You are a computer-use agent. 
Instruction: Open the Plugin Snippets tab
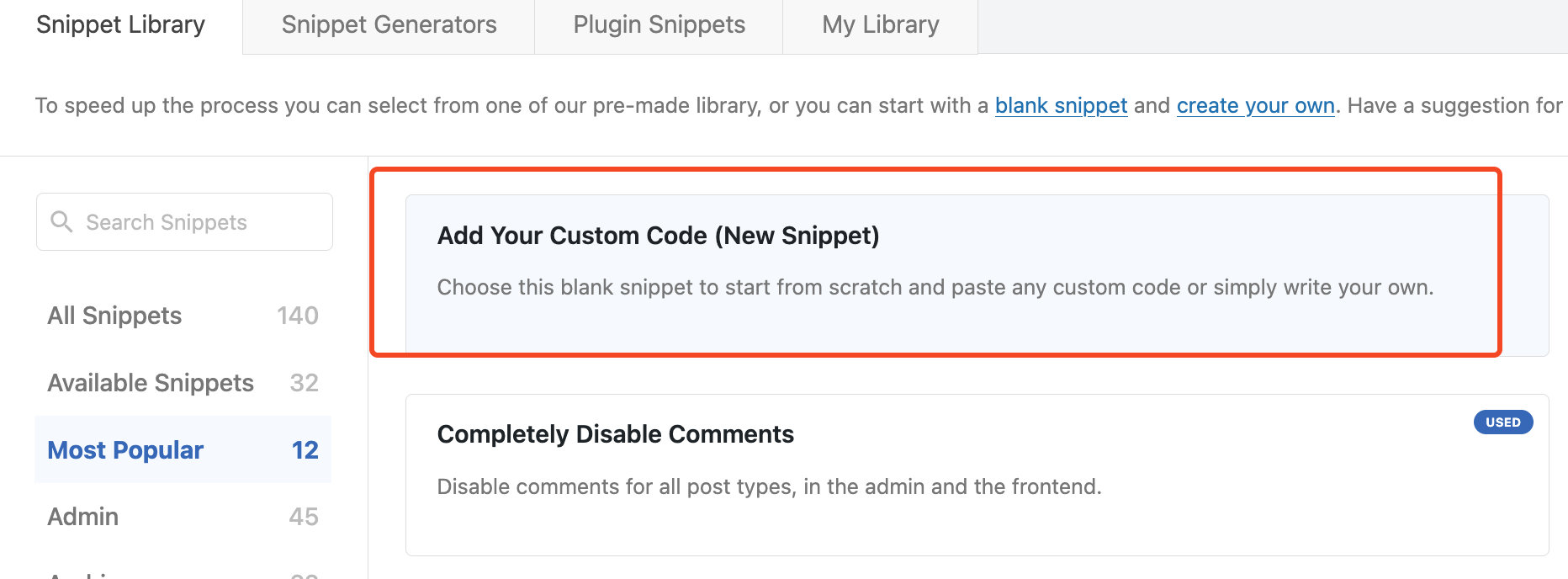pos(659,24)
